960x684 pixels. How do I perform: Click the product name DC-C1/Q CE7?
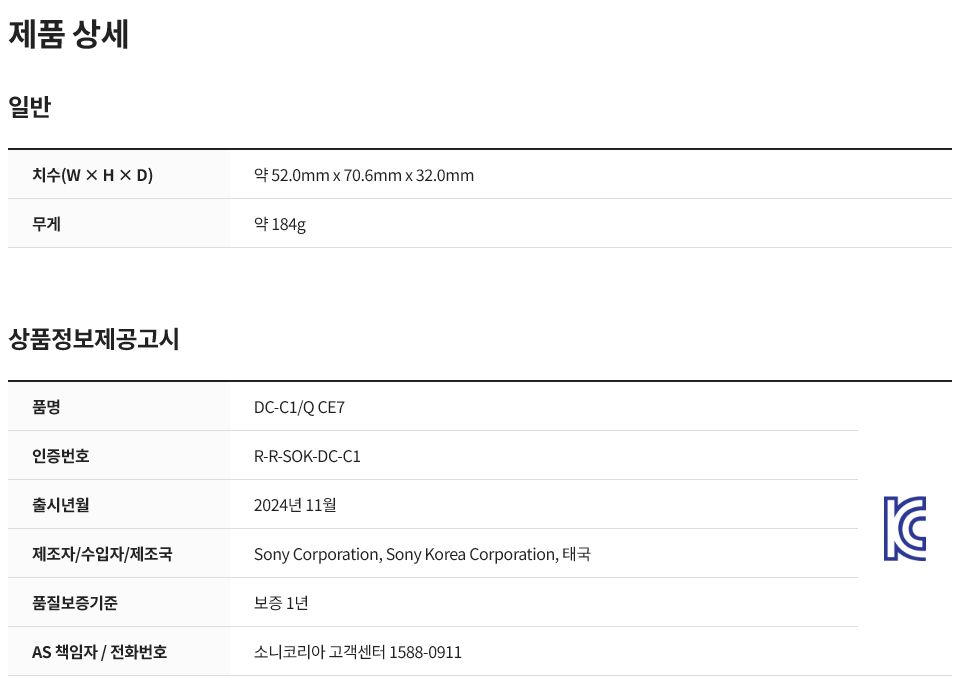[299, 407]
